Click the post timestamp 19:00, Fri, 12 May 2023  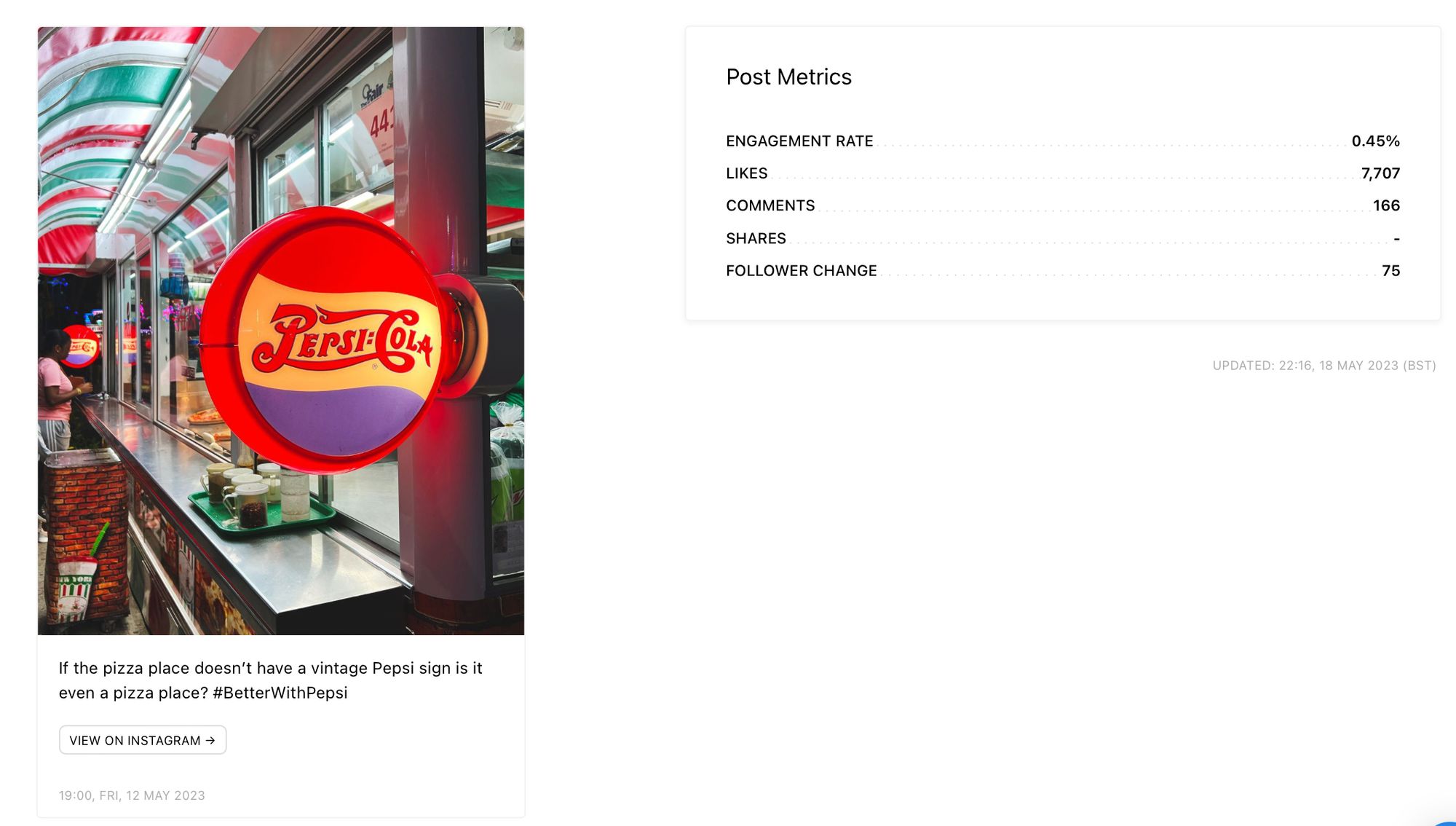pos(132,795)
